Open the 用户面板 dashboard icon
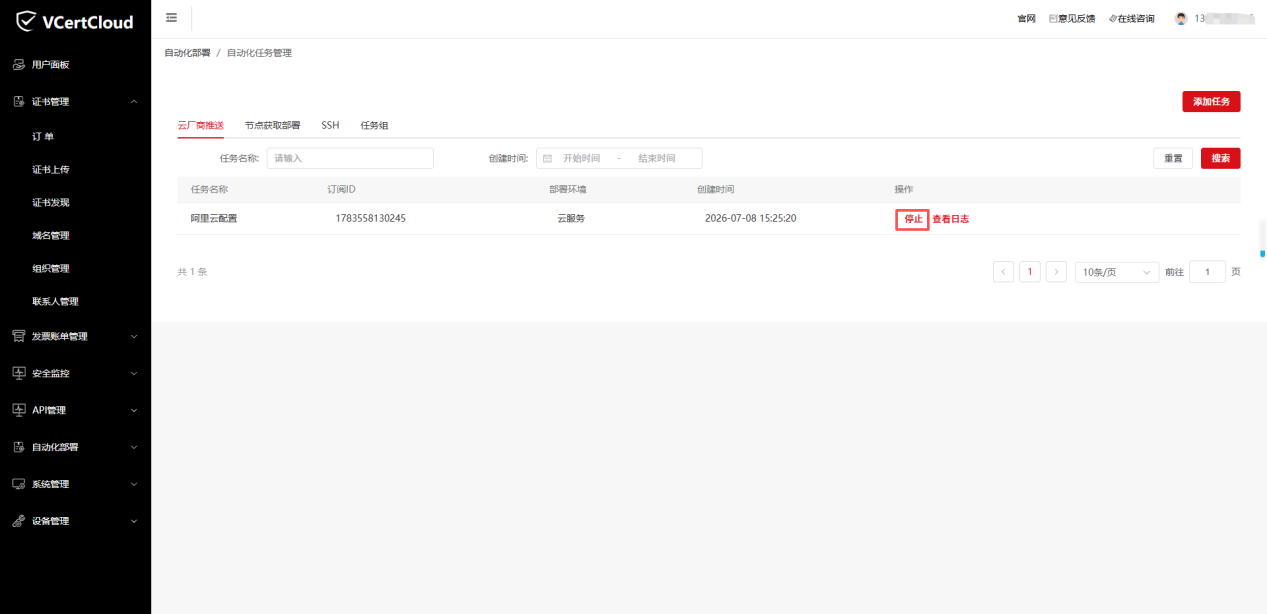The width and height of the screenshot is (1267, 614). click(x=18, y=65)
